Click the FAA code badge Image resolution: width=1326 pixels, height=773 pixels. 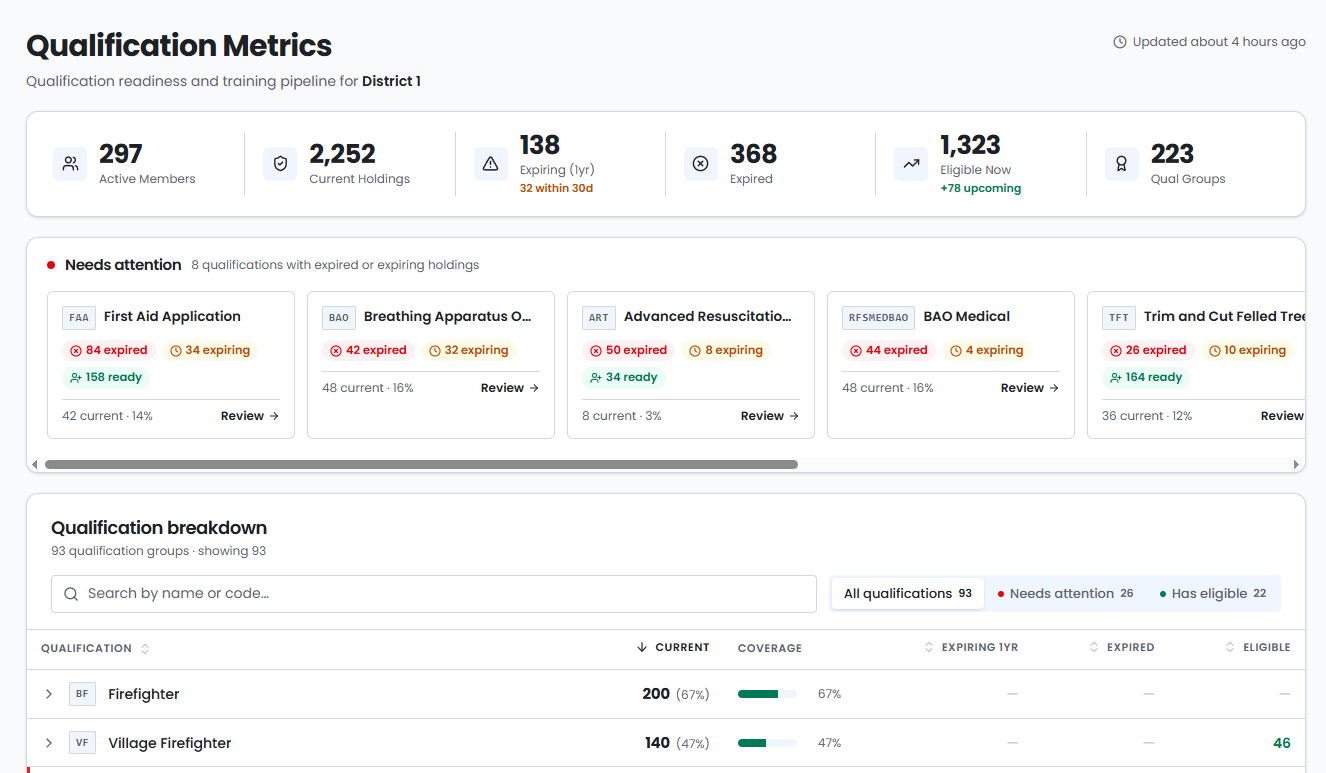tap(79, 317)
